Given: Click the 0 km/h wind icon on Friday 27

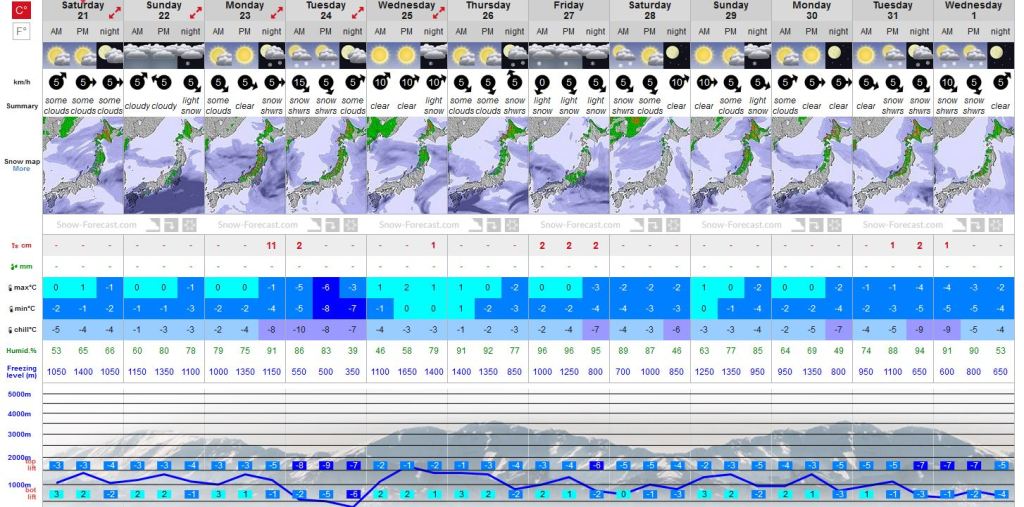Looking at the screenshot, I should [542, 82].
